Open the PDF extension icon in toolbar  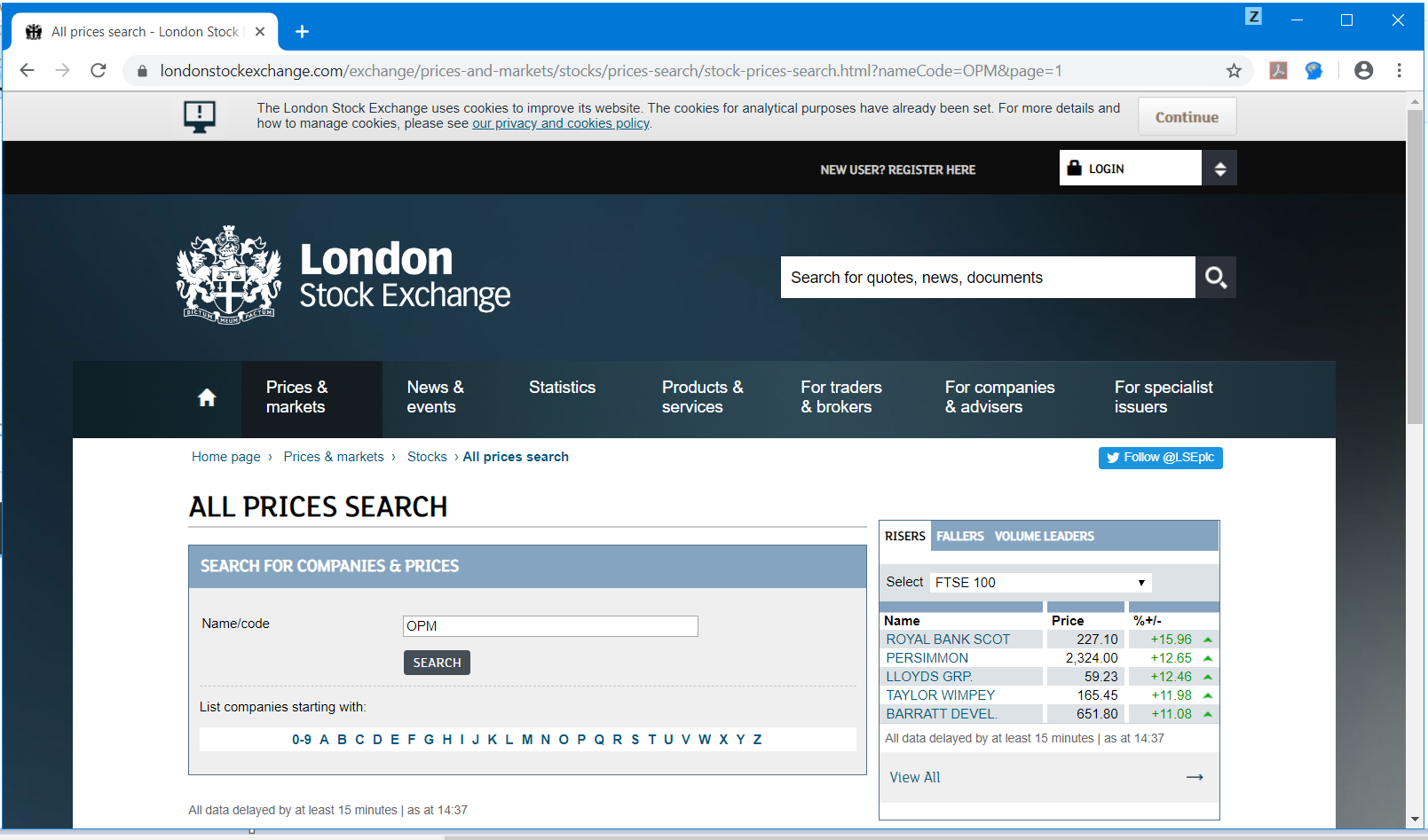point(1278,71)
